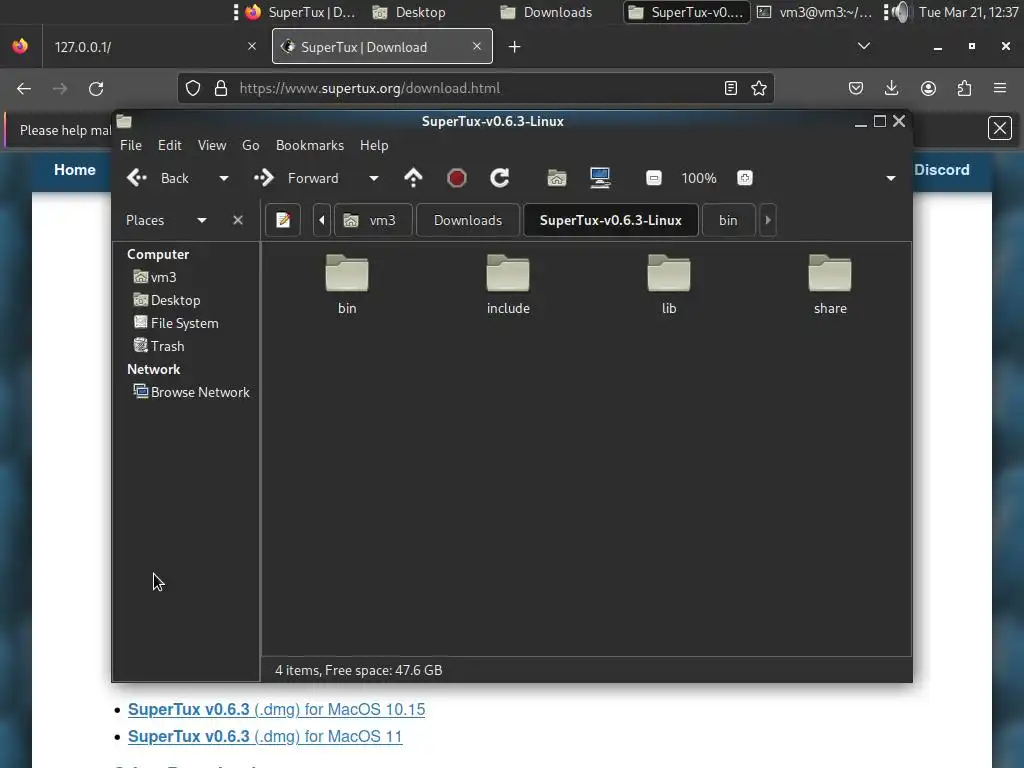Image resolution: width=1024 pixels, height=768 pixels.
Task: Click the red Stop loading icon
Action: pos(456,178)
